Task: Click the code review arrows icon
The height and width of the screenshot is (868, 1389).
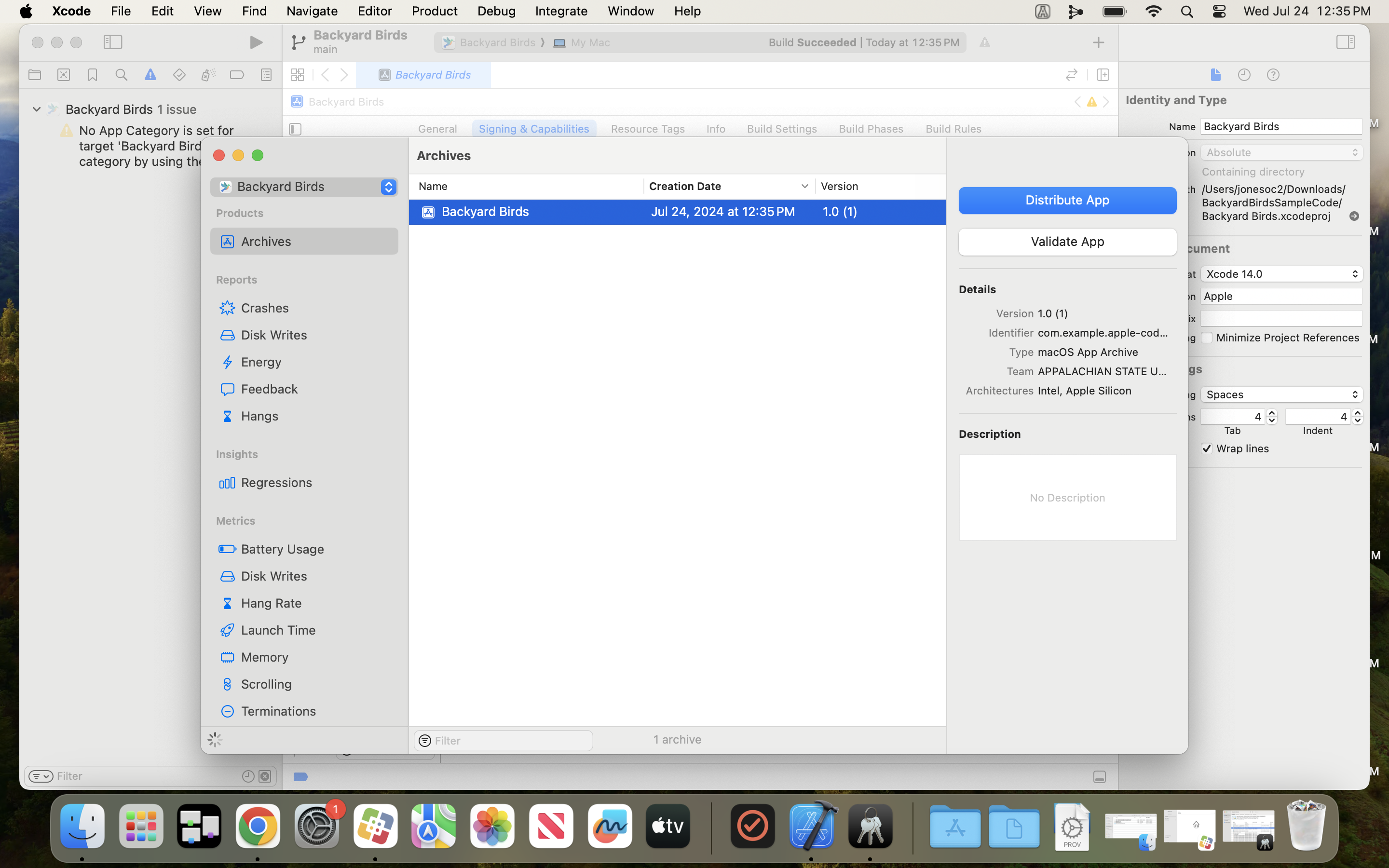Action: pyautogui.click(x=1071, y=75)
